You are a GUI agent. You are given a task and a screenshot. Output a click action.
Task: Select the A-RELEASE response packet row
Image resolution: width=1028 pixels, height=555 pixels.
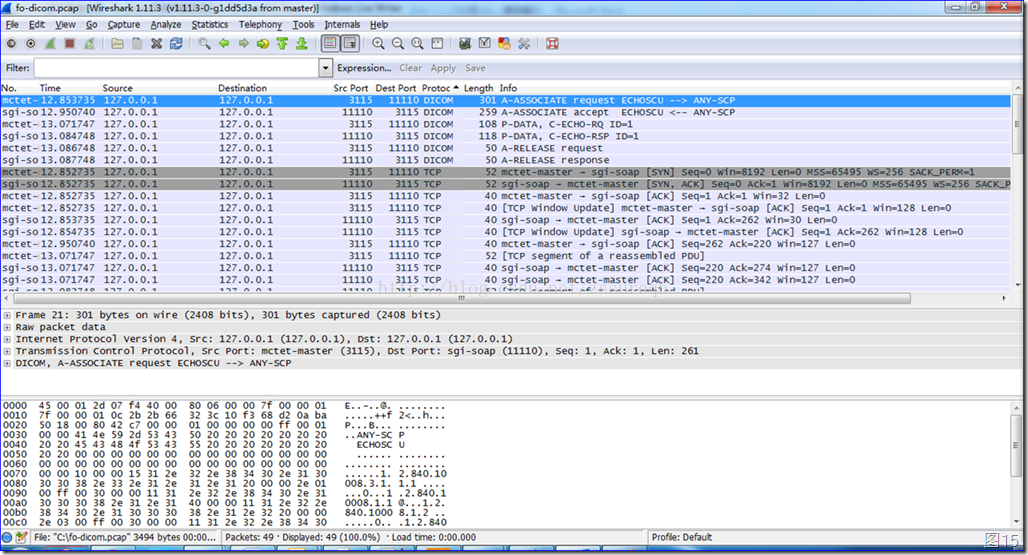point(505,160)
